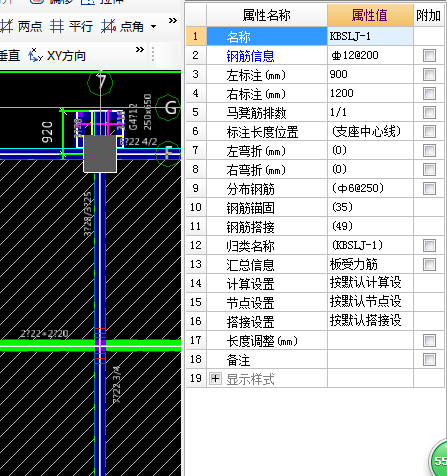The image size is (447, 476).
Task: Select the 名称 property row label
Action: (x=267, y=36)
